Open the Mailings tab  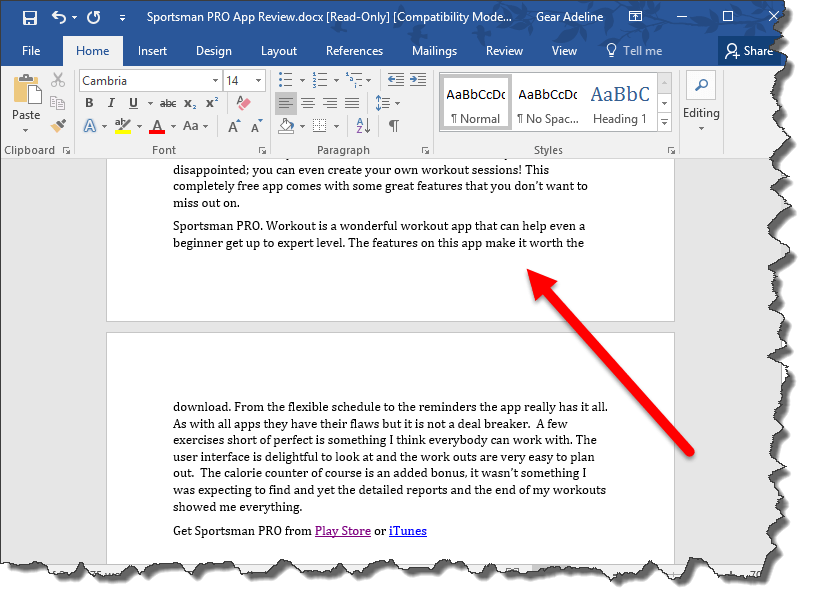tap(434, 51)
